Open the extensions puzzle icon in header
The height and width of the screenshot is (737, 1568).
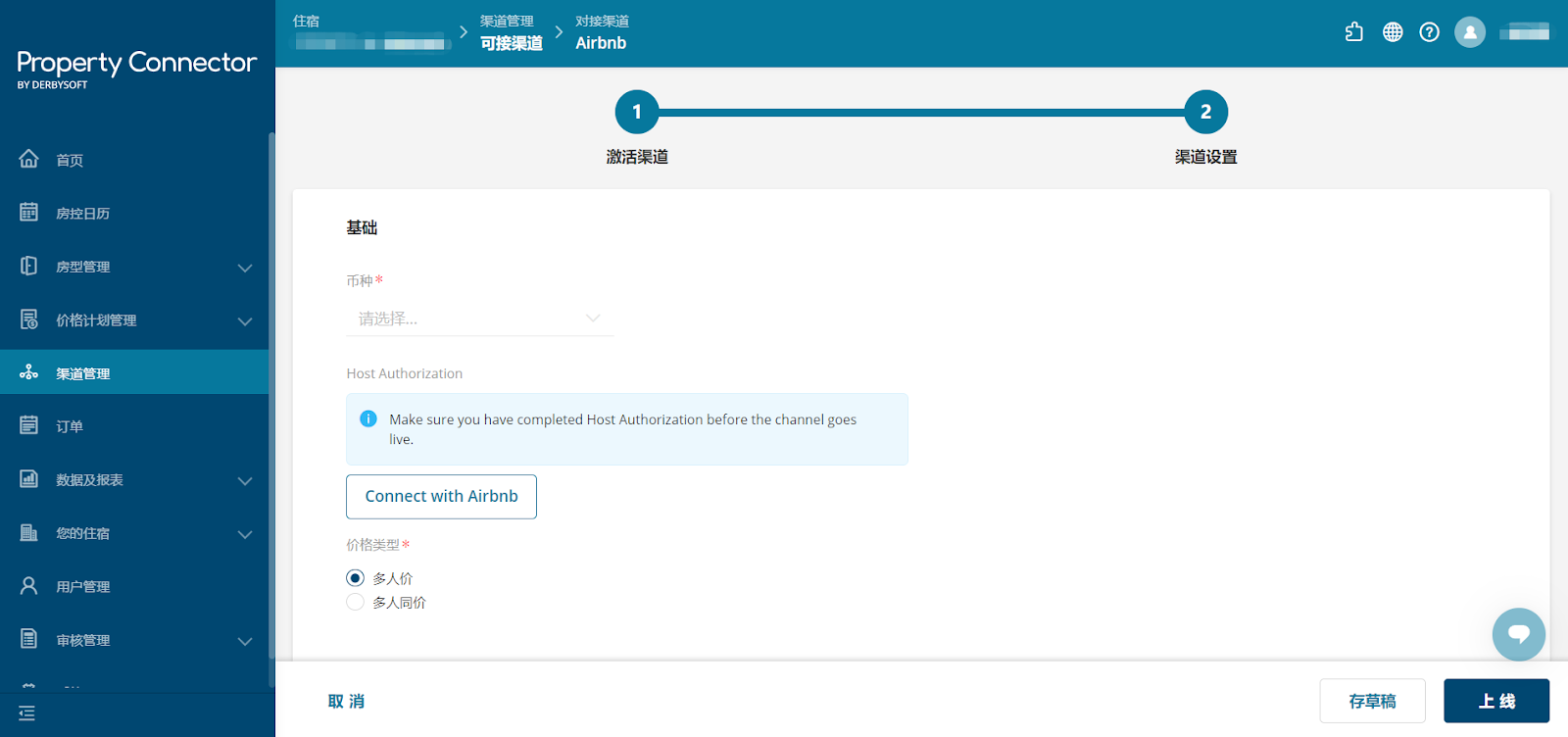point(1354,32)
